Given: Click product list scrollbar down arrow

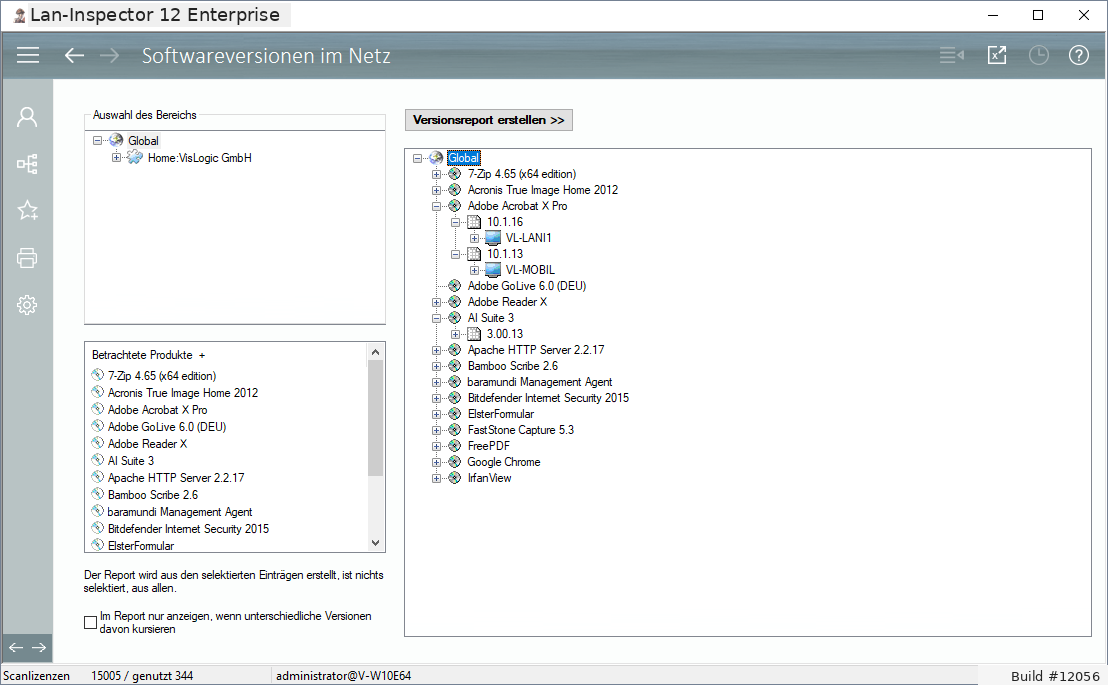Looking at the screenshot, I should (375, 543).
